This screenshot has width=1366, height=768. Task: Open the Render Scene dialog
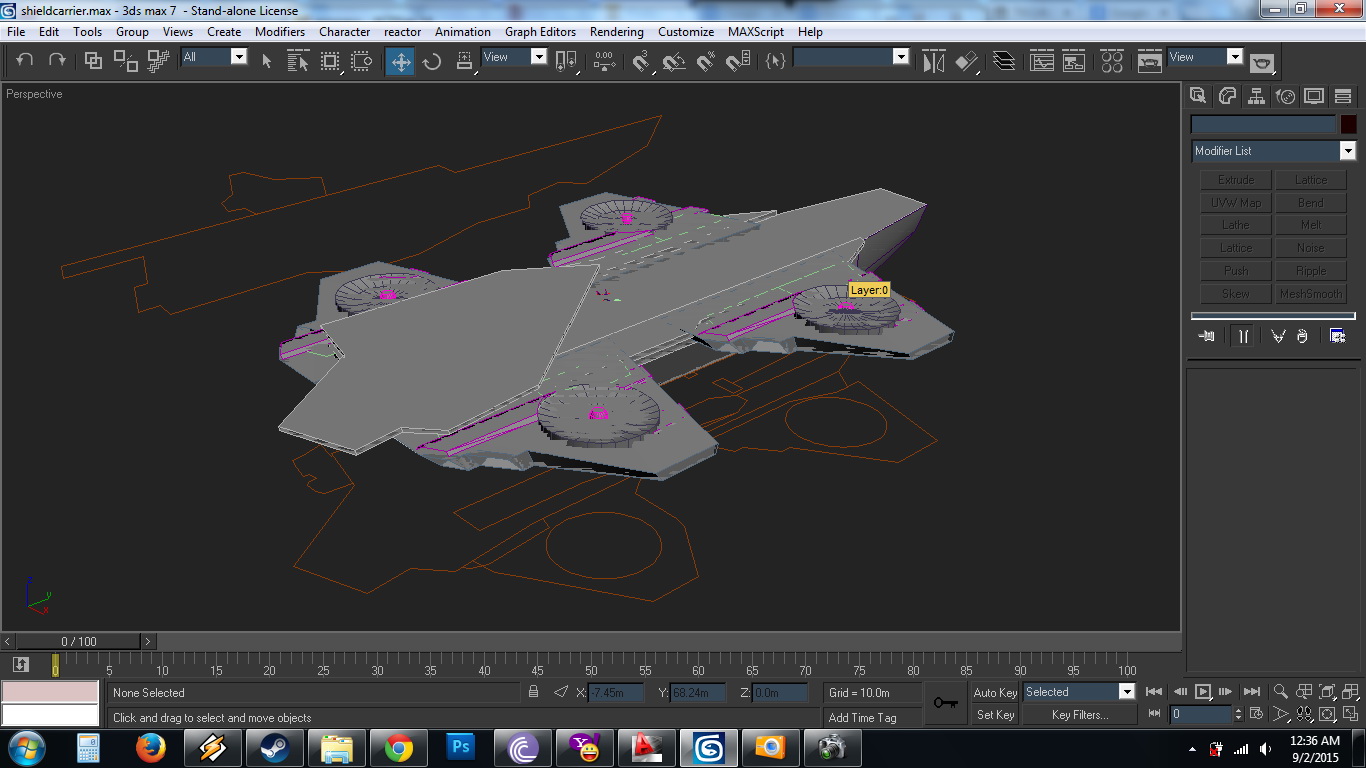pos(1150,61)
